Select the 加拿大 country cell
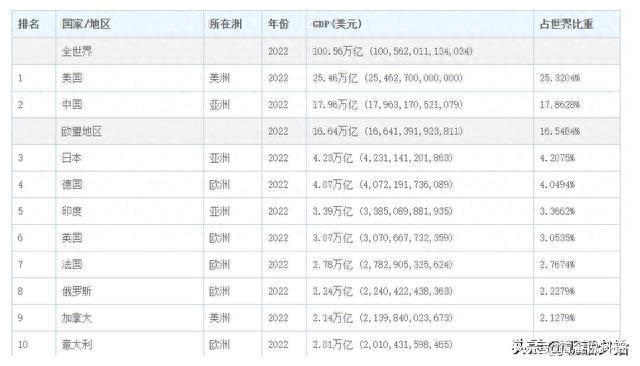This screenshot has width=640, height=366. pyautogui.click(x=77, y=318)
